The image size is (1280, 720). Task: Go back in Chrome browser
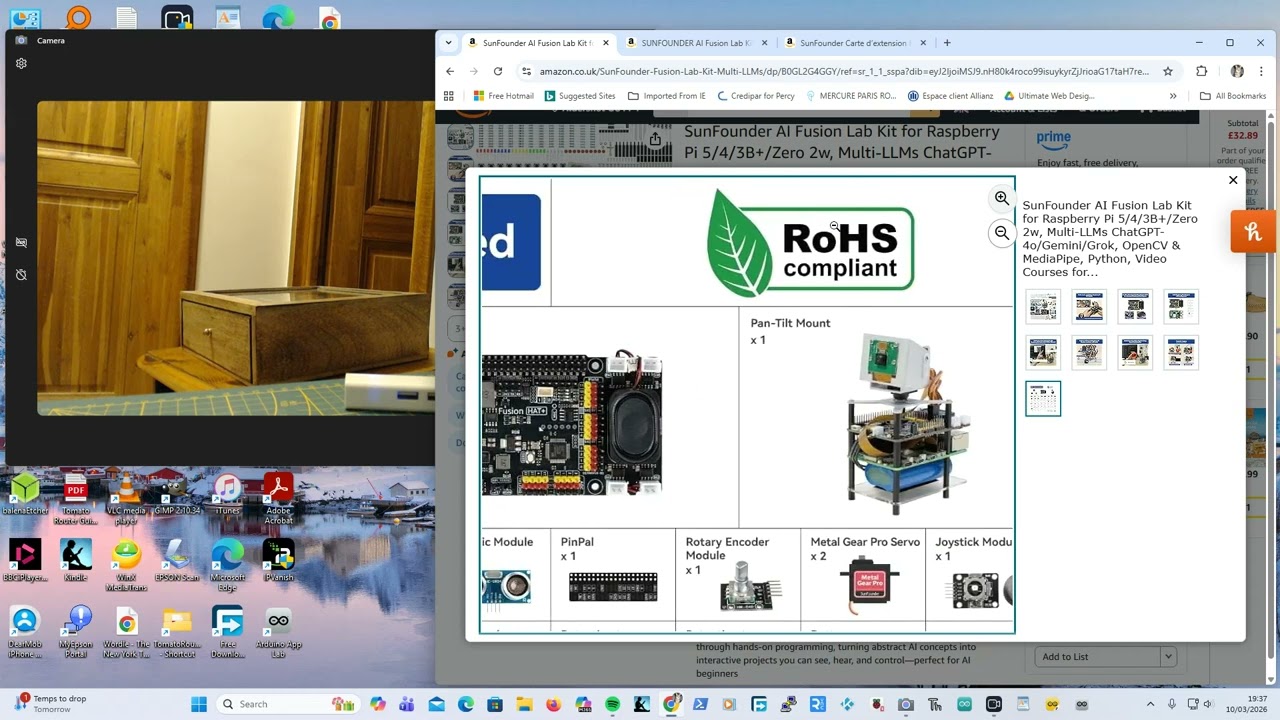tap(450, 71)
